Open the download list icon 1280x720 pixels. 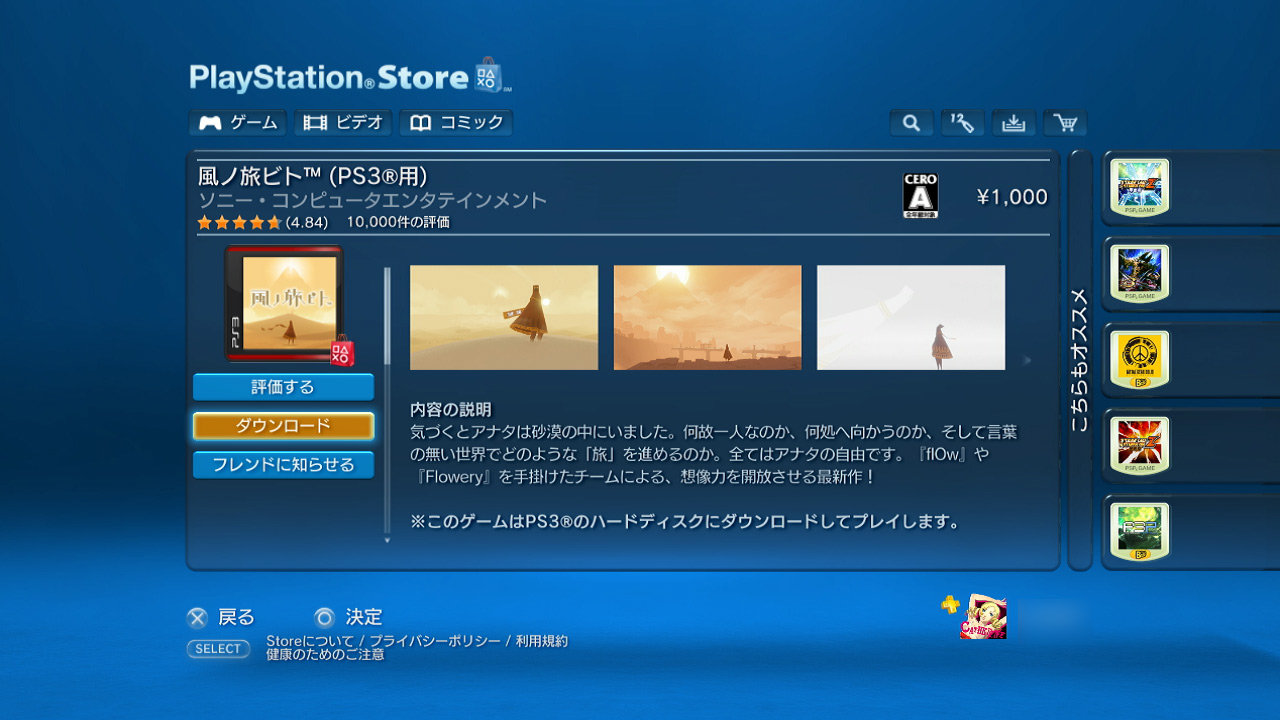pyautogui.click(x=1014, y=123)
